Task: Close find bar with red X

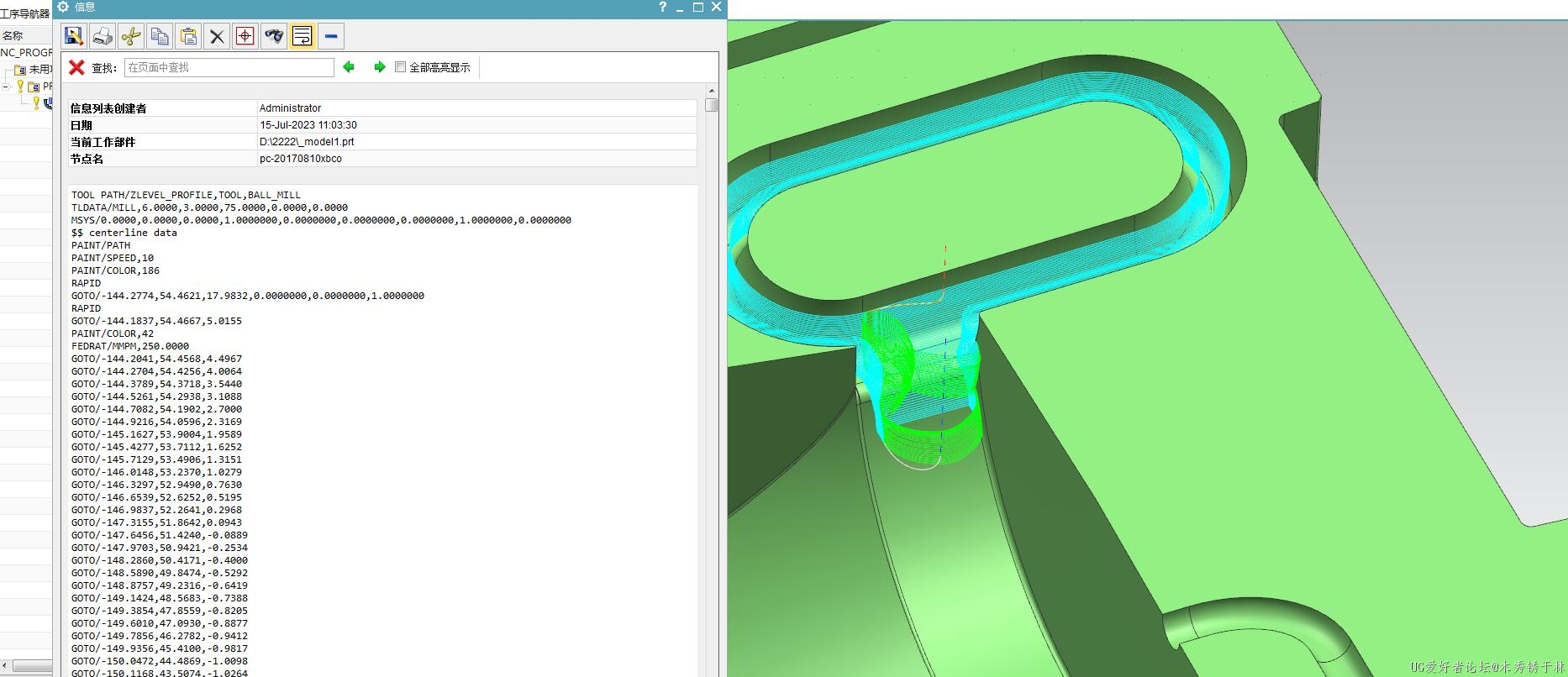Action: pyautogui.click(x=76, y=67)
